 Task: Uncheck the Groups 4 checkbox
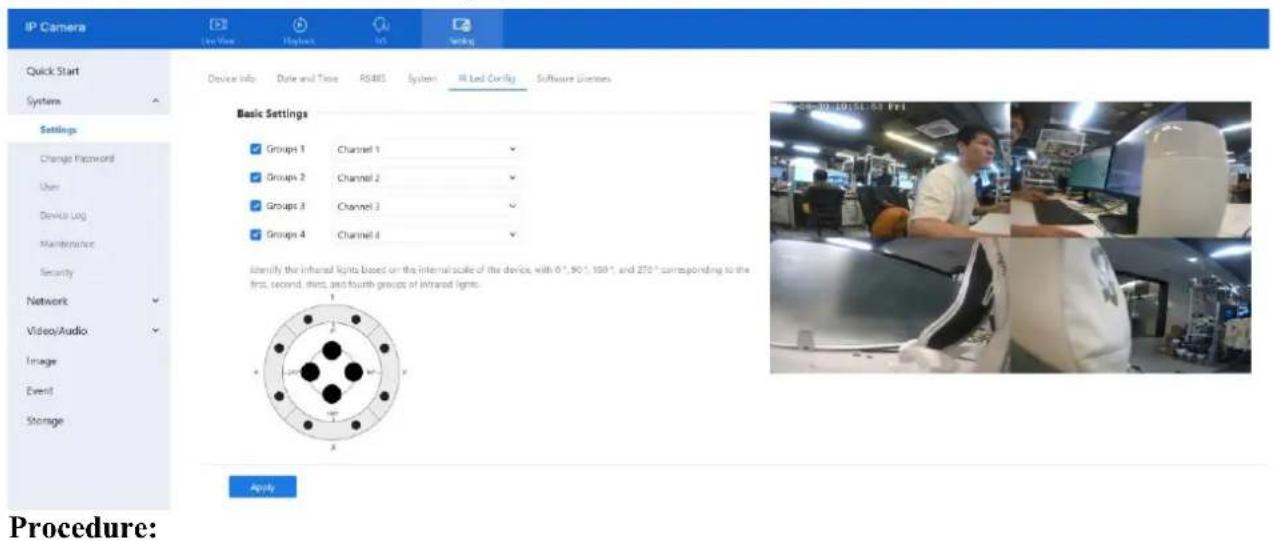tap(254, 235)
